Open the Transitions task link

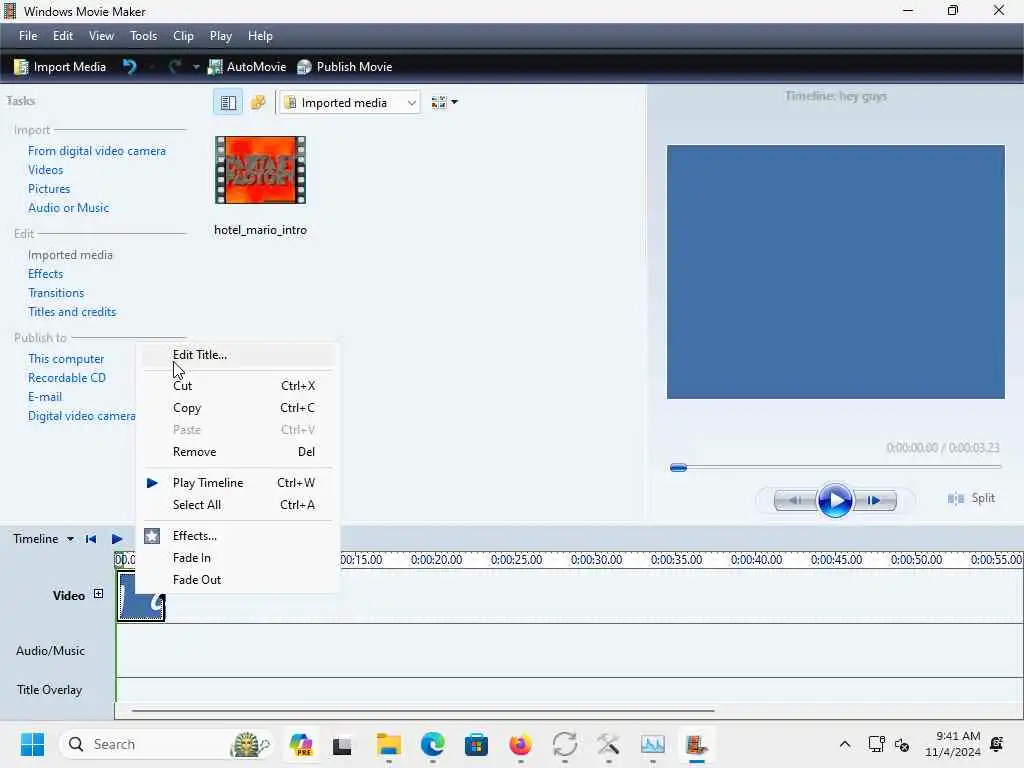[56, 293]
